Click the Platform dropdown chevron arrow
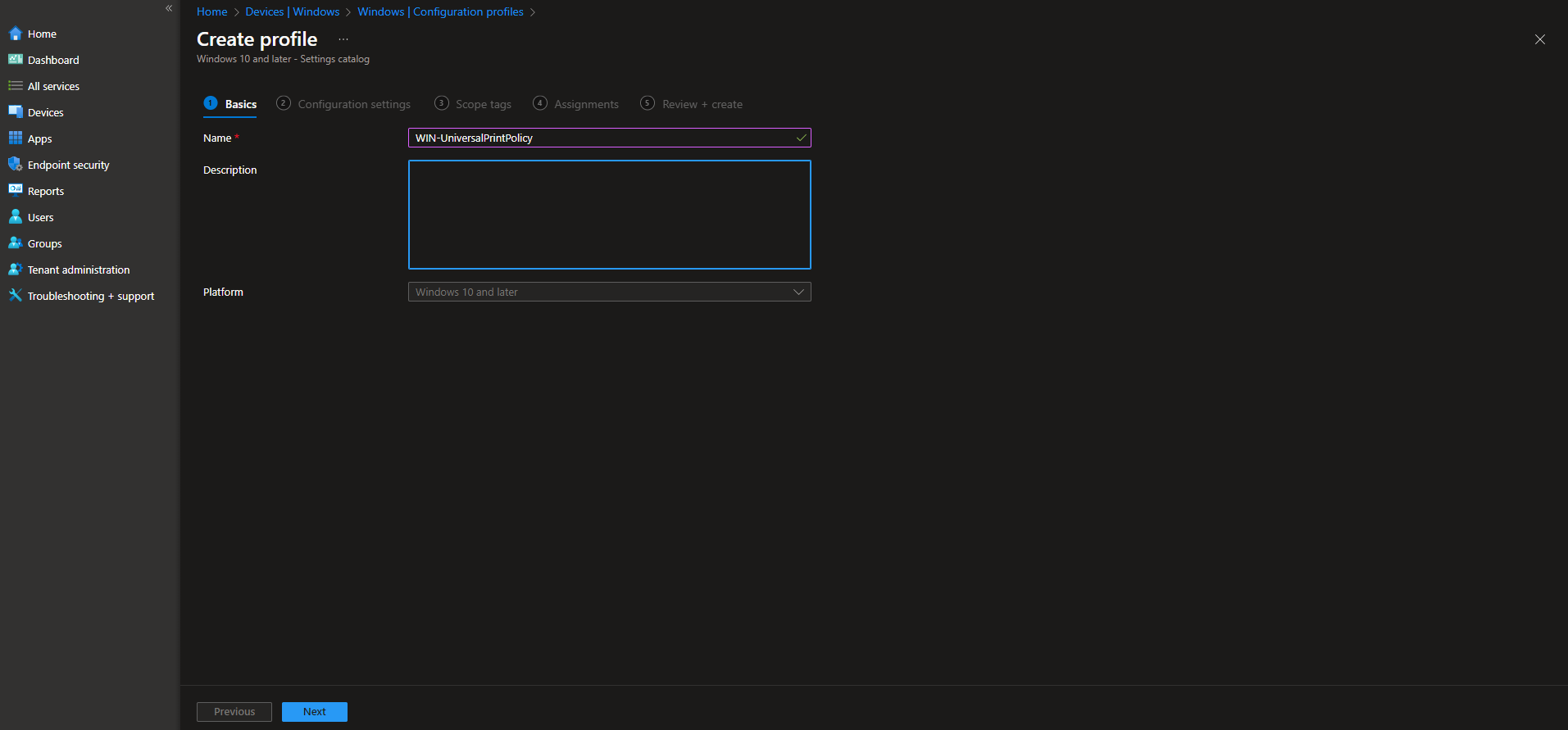The height and width of the screenshot is (730, 1568). pos(798,292)
